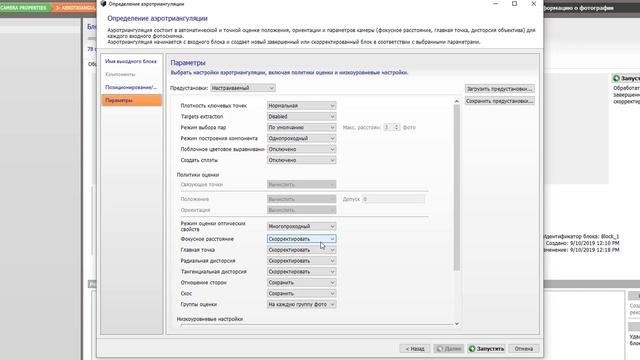
Task: Open the Предустановки preset dropdown
Action: (x=243, y=88)
